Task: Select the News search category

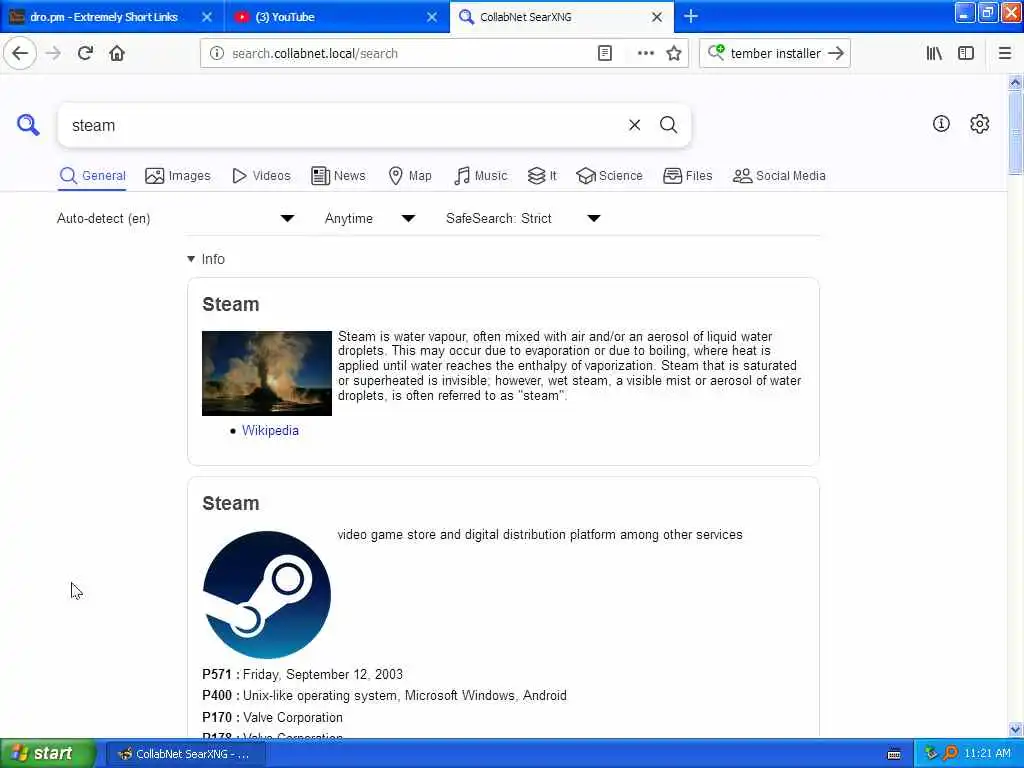Action: pos(338,176)
